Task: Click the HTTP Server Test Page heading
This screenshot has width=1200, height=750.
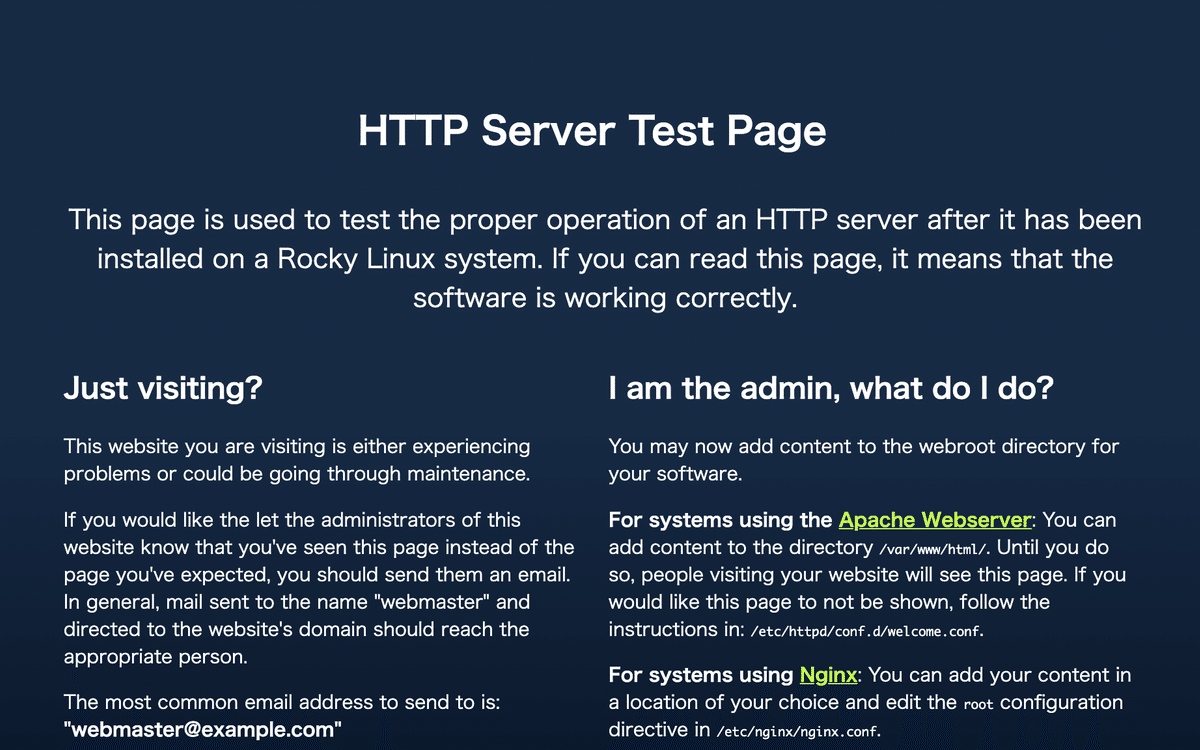Action: pyautogui.click(x=592, y=132)
